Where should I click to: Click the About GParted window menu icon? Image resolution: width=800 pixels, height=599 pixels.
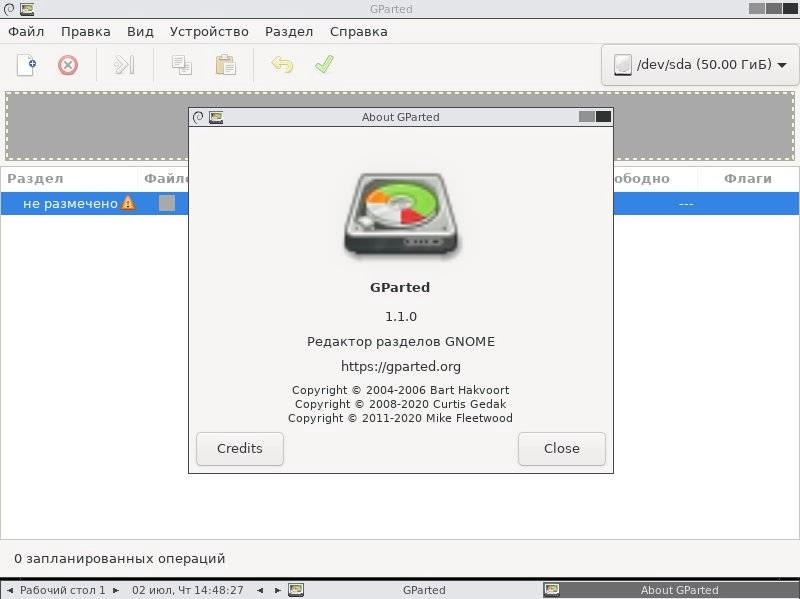coord(198,117)
